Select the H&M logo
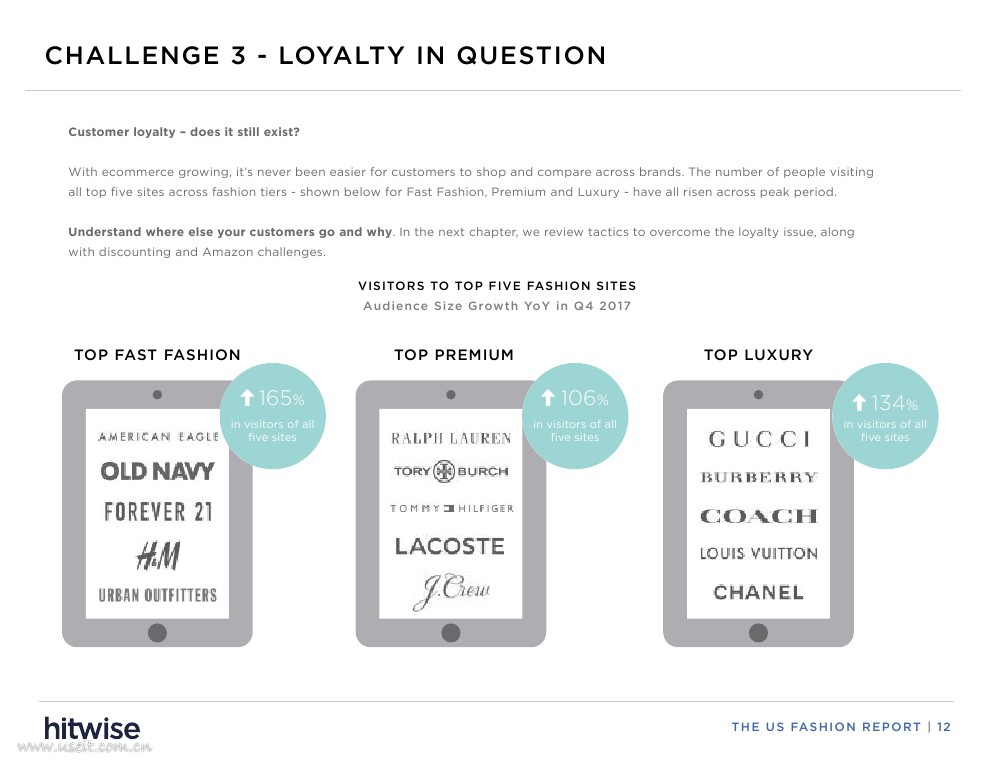Image resolution: width=990 pixels, height=765 pixels. coord(158,555)
